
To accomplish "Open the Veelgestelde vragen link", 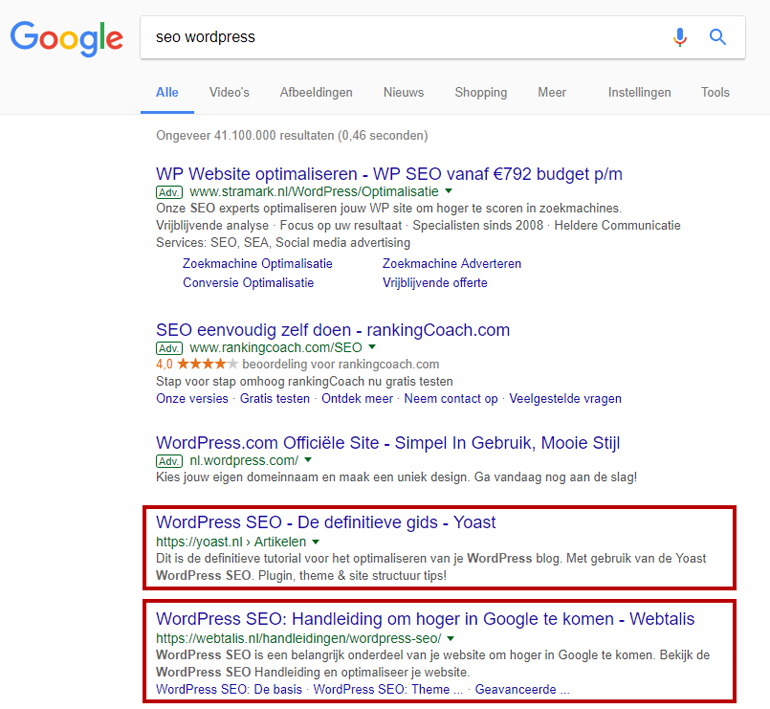I will [565, 399].
